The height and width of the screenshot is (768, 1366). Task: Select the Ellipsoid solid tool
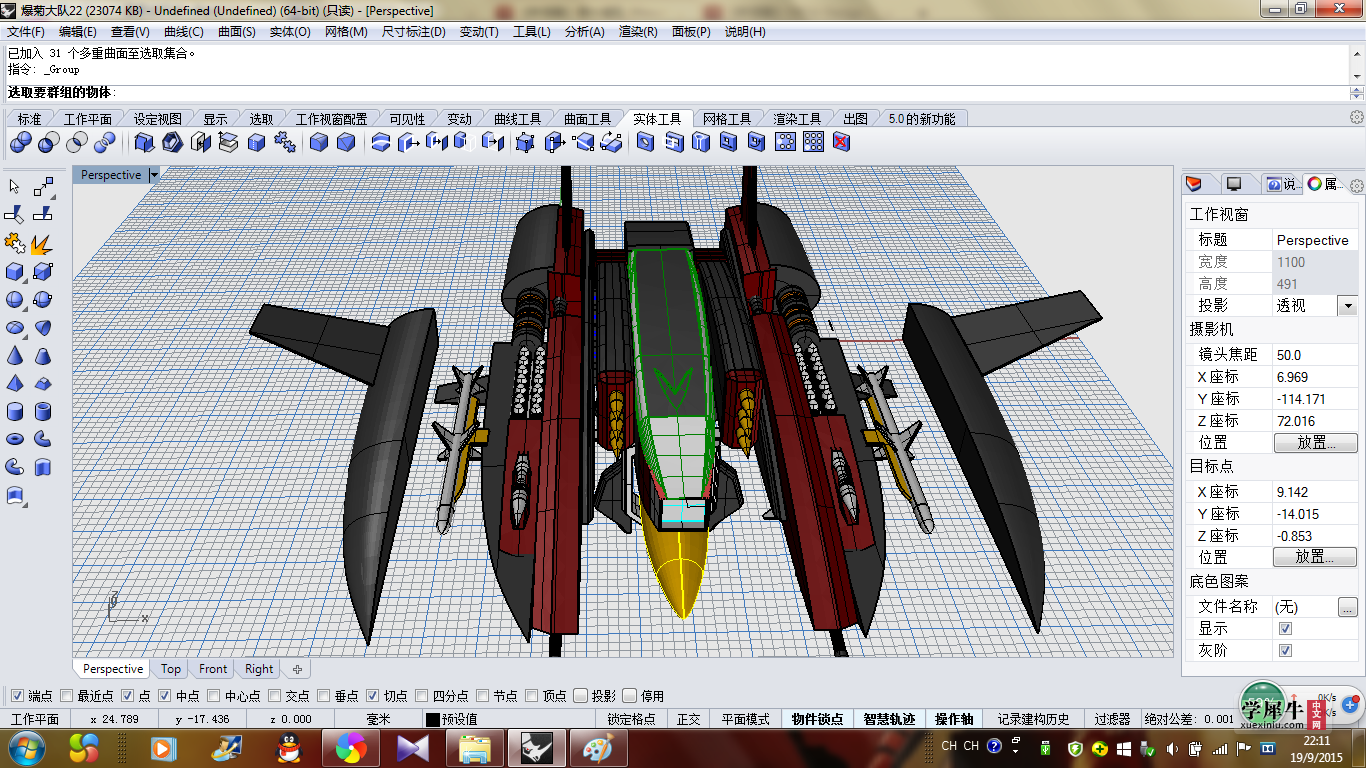14,327
